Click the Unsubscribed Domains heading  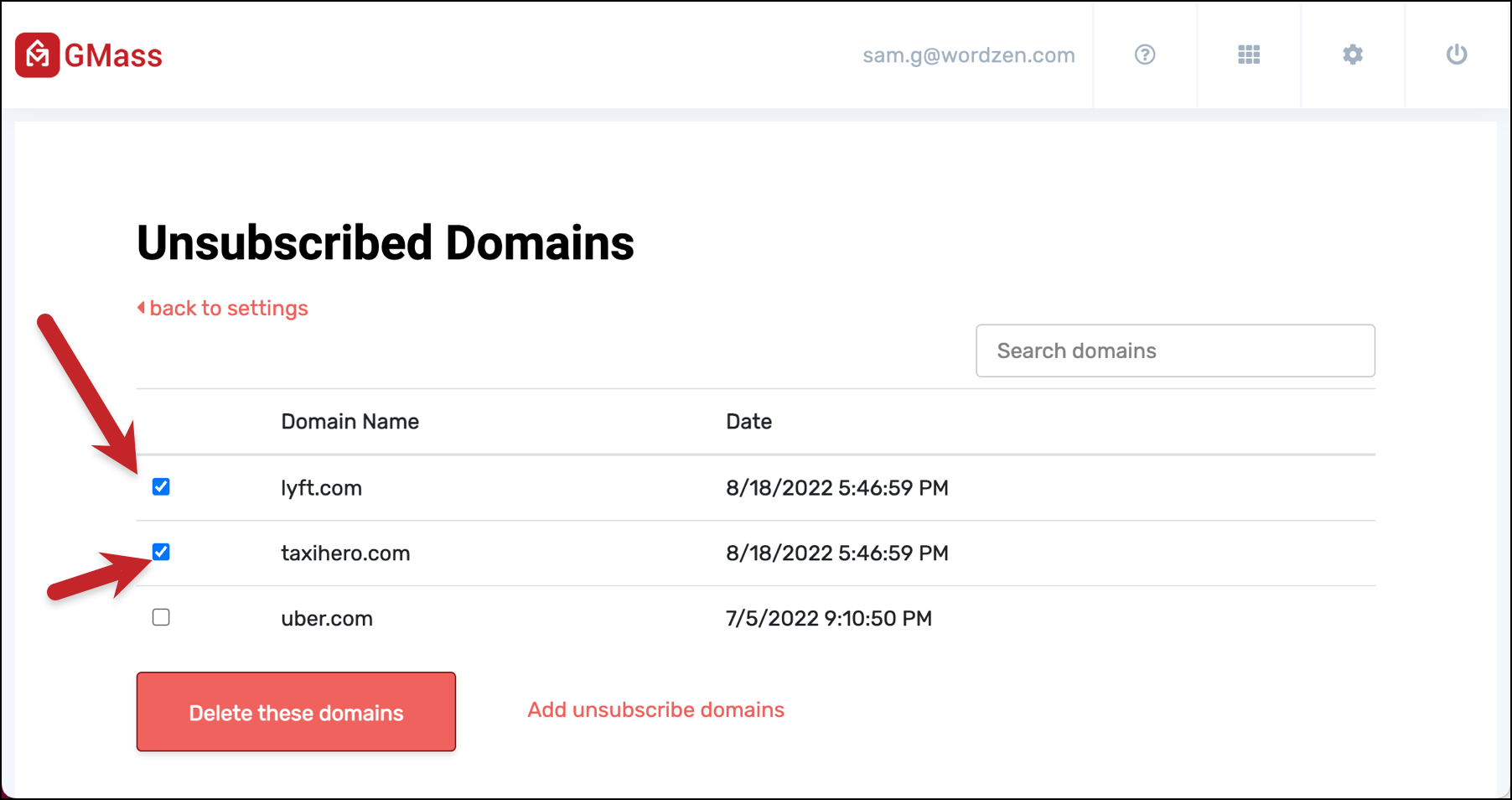(x=386, y=243)
